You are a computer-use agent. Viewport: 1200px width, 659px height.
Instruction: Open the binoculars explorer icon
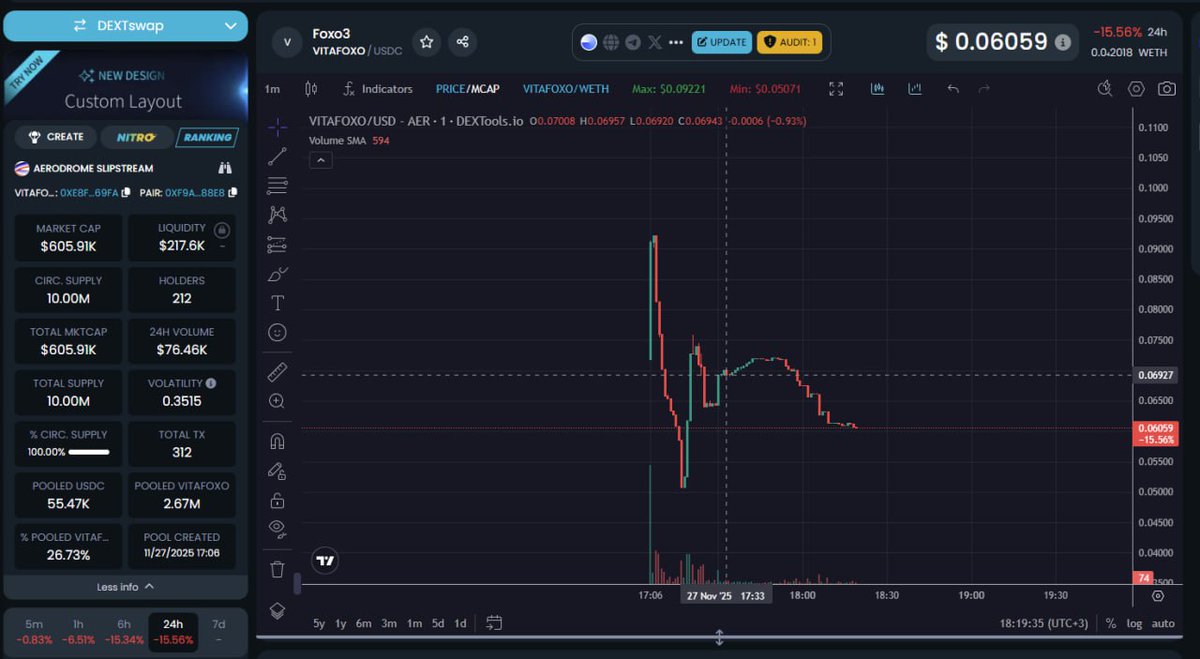(225, 168)
